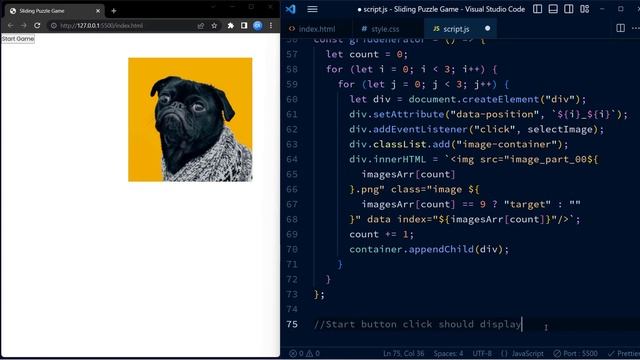Click the 'createElement' text on line 60
The image size is (640, 360).
coord(500,99)
